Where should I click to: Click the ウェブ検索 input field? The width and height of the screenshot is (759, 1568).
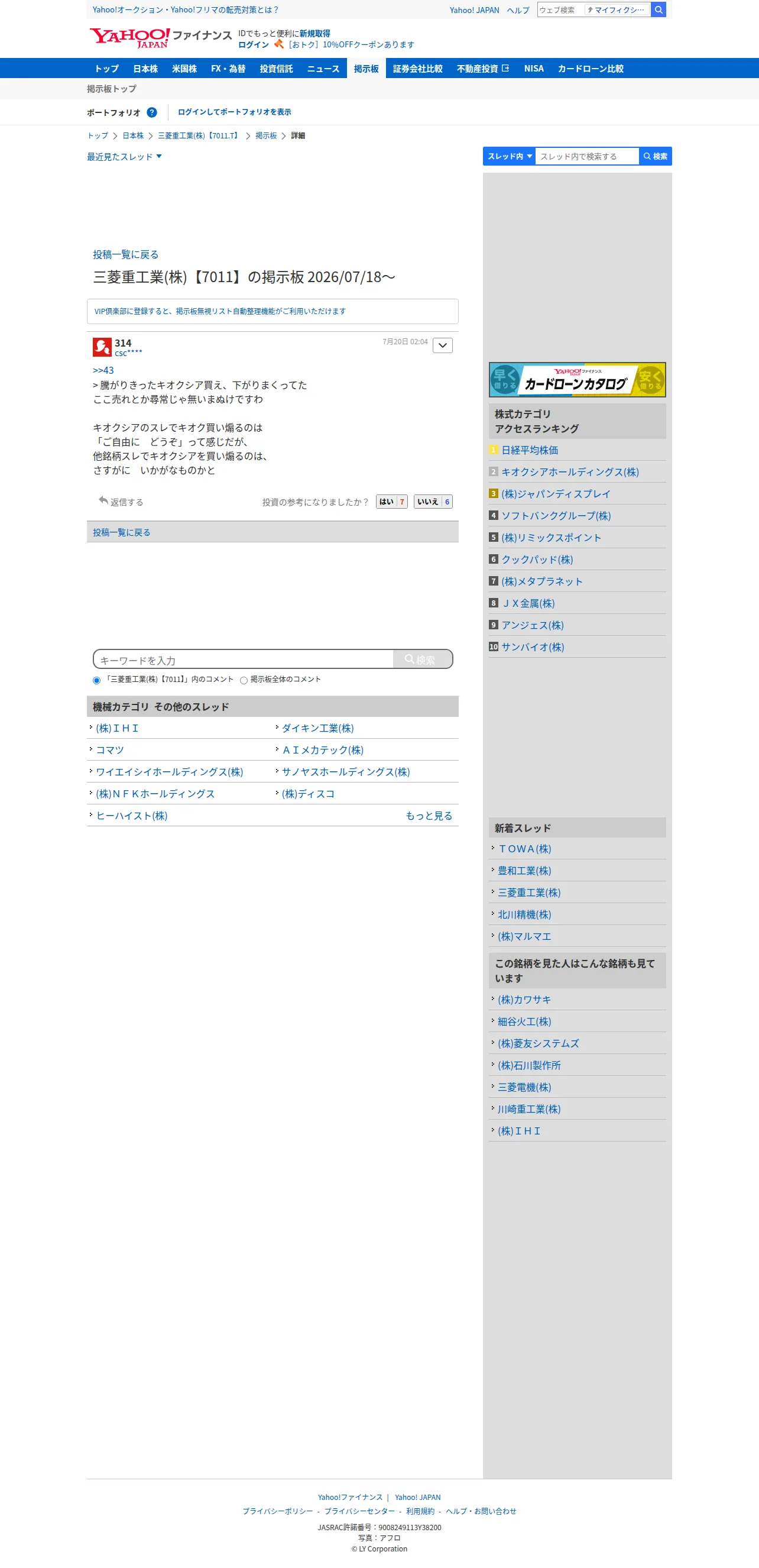561,9
